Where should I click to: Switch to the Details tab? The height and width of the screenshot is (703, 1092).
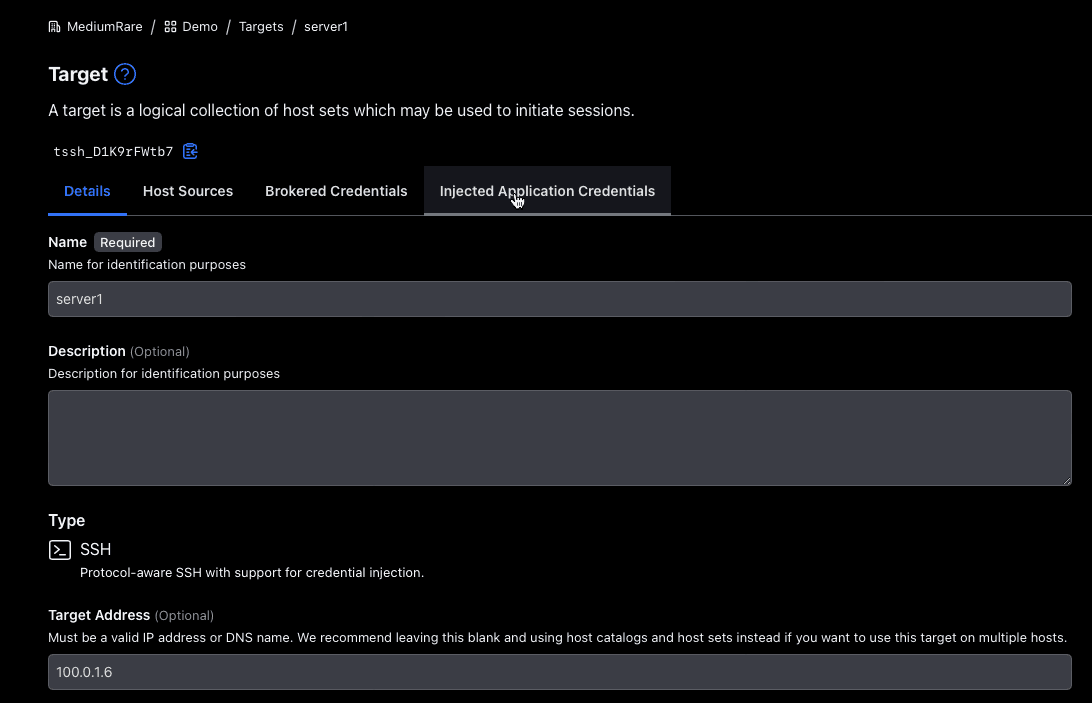tap(87, 191)
